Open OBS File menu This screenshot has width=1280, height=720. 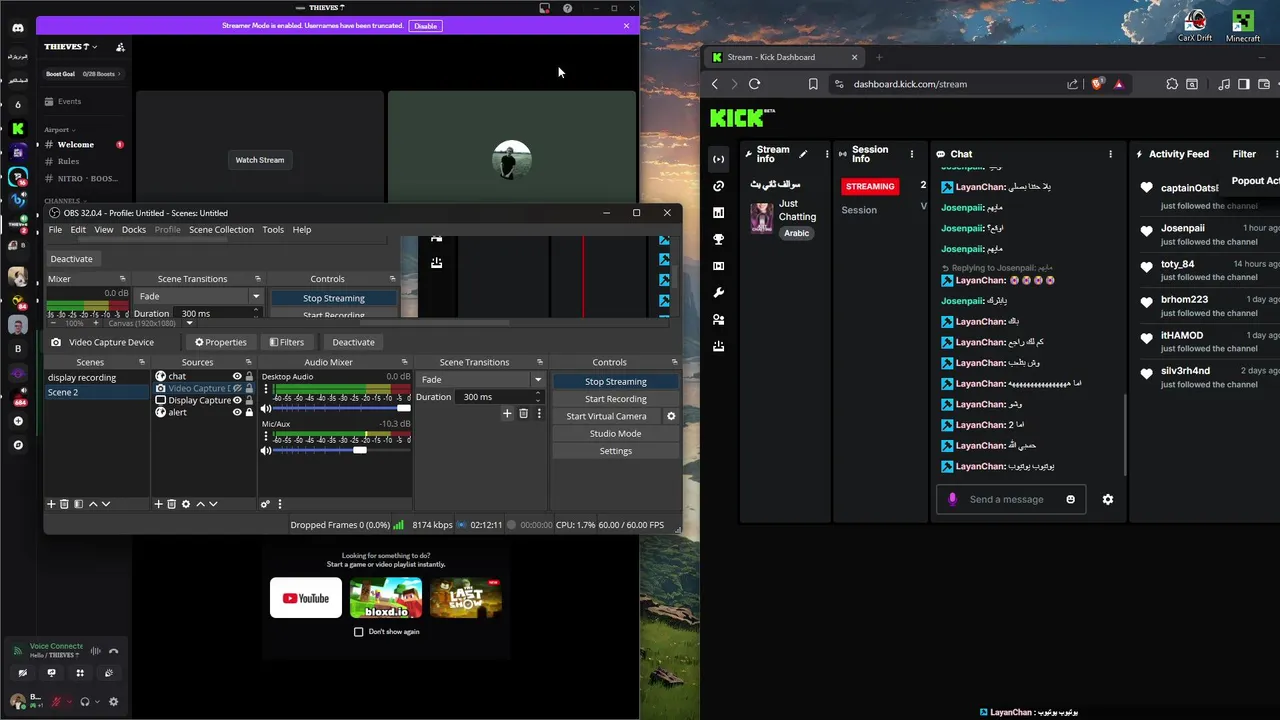pyautogui.click(x=56, y=229)
